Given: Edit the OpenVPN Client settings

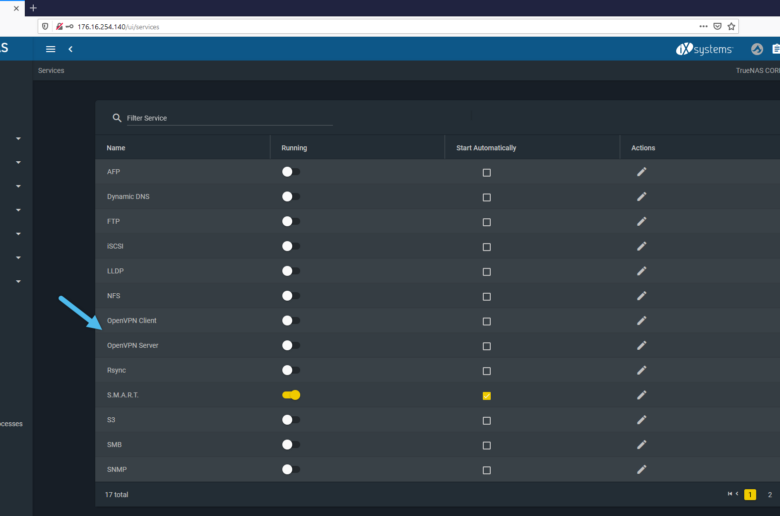Looking at the screenshot, I should pos(642,320).
